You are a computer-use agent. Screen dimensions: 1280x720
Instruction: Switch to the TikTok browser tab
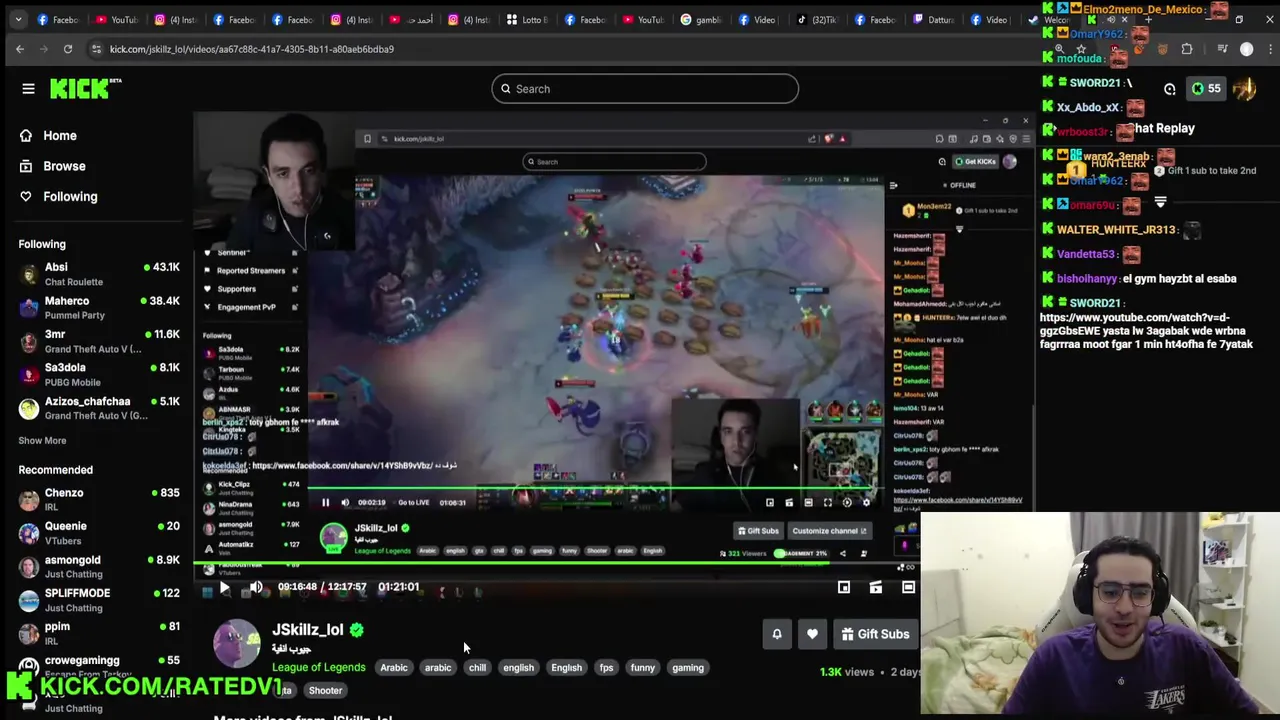(817, 19)
